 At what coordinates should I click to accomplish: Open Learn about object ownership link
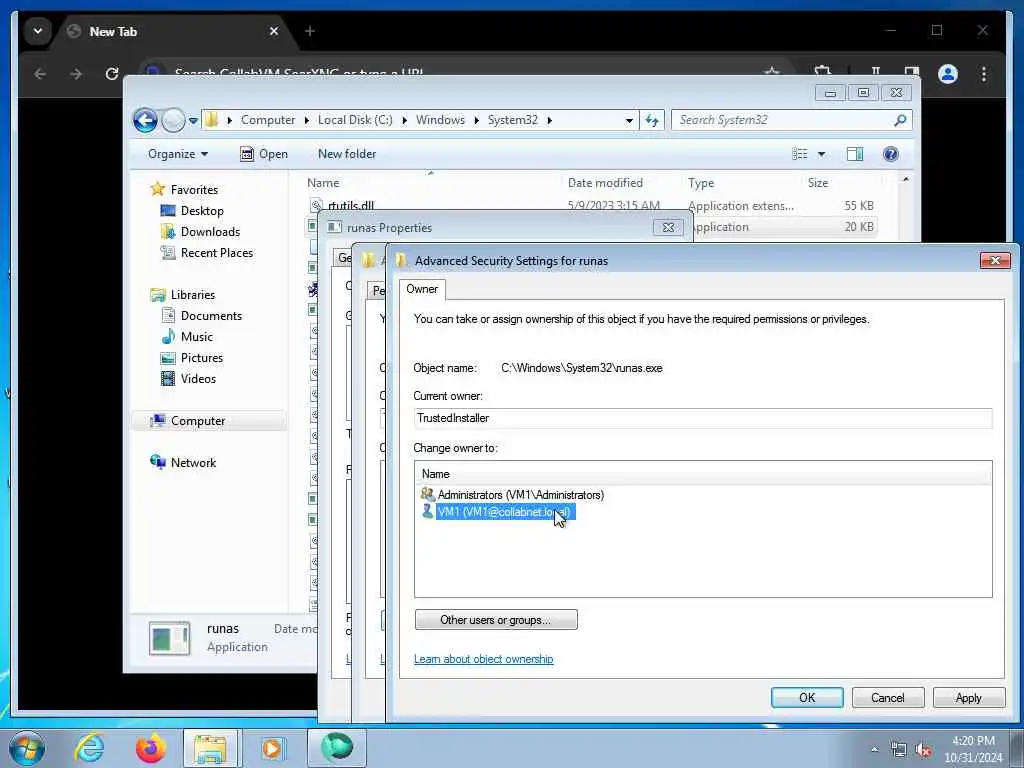(x=483, y=659)
